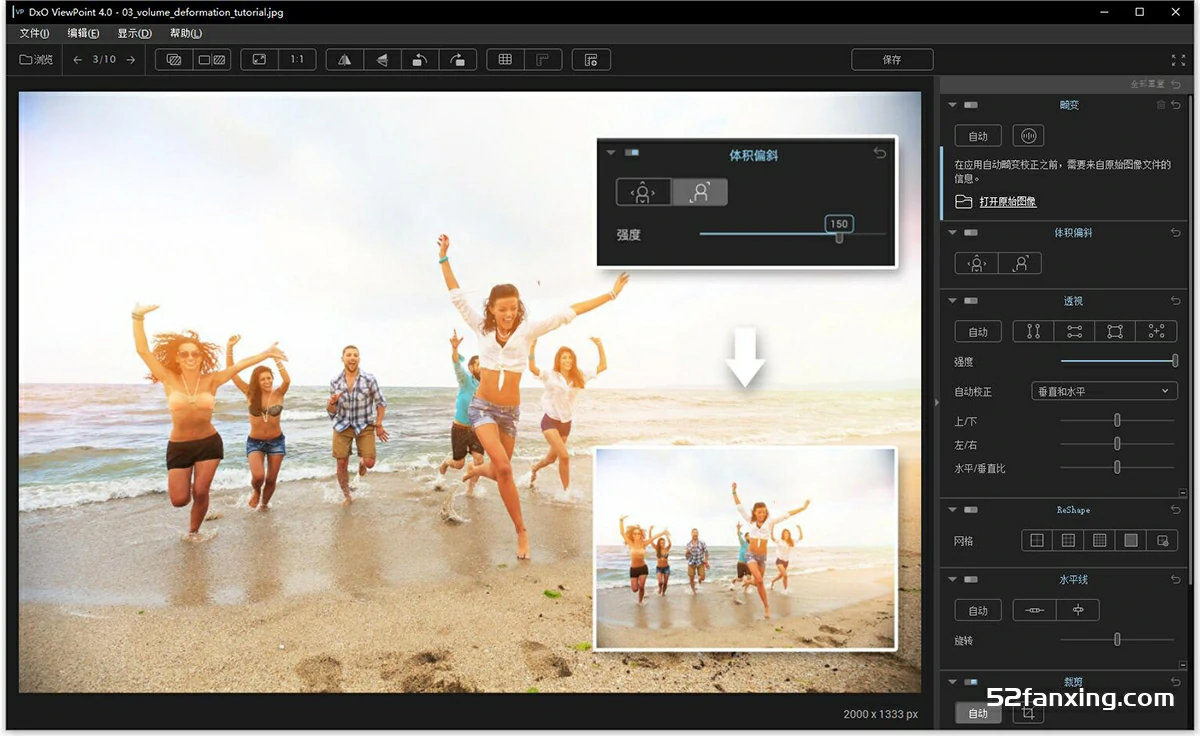Image resolution: width=1200 pixels, height=736 pixels.
Task: Click the 上/下 slider
Action: coord(1117,420)
